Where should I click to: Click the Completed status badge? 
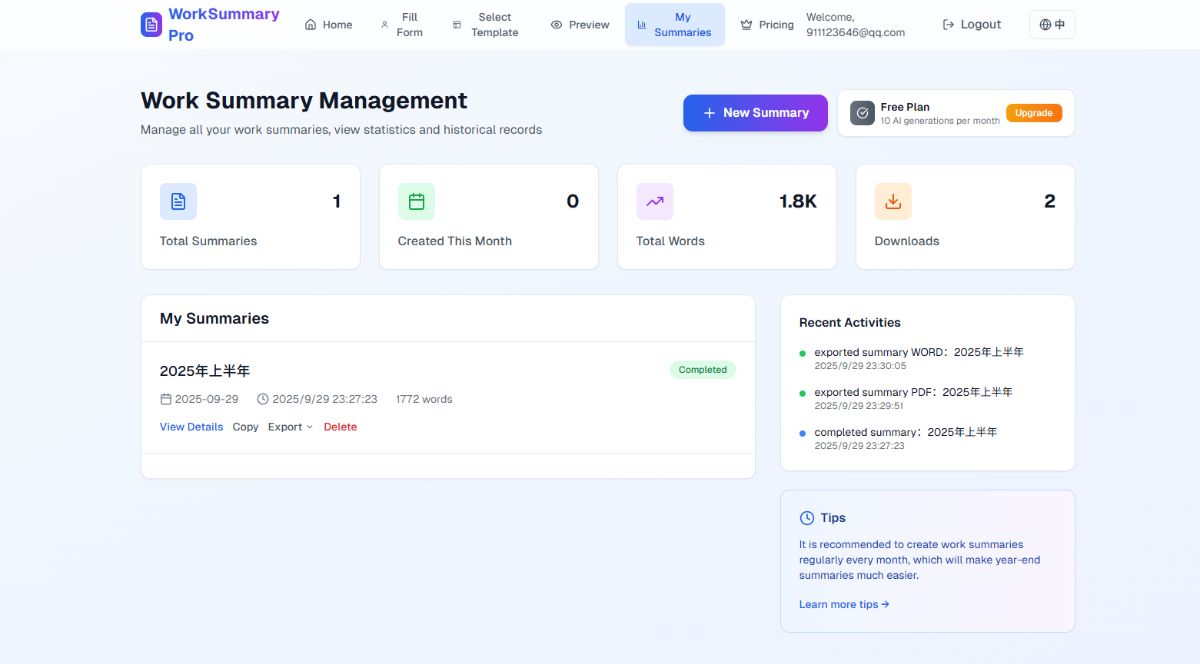point(702,369)
